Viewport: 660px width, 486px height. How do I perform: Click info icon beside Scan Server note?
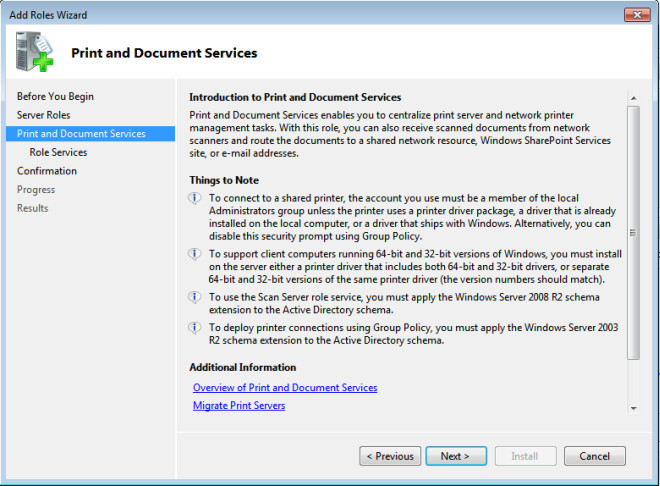point(194,297)
